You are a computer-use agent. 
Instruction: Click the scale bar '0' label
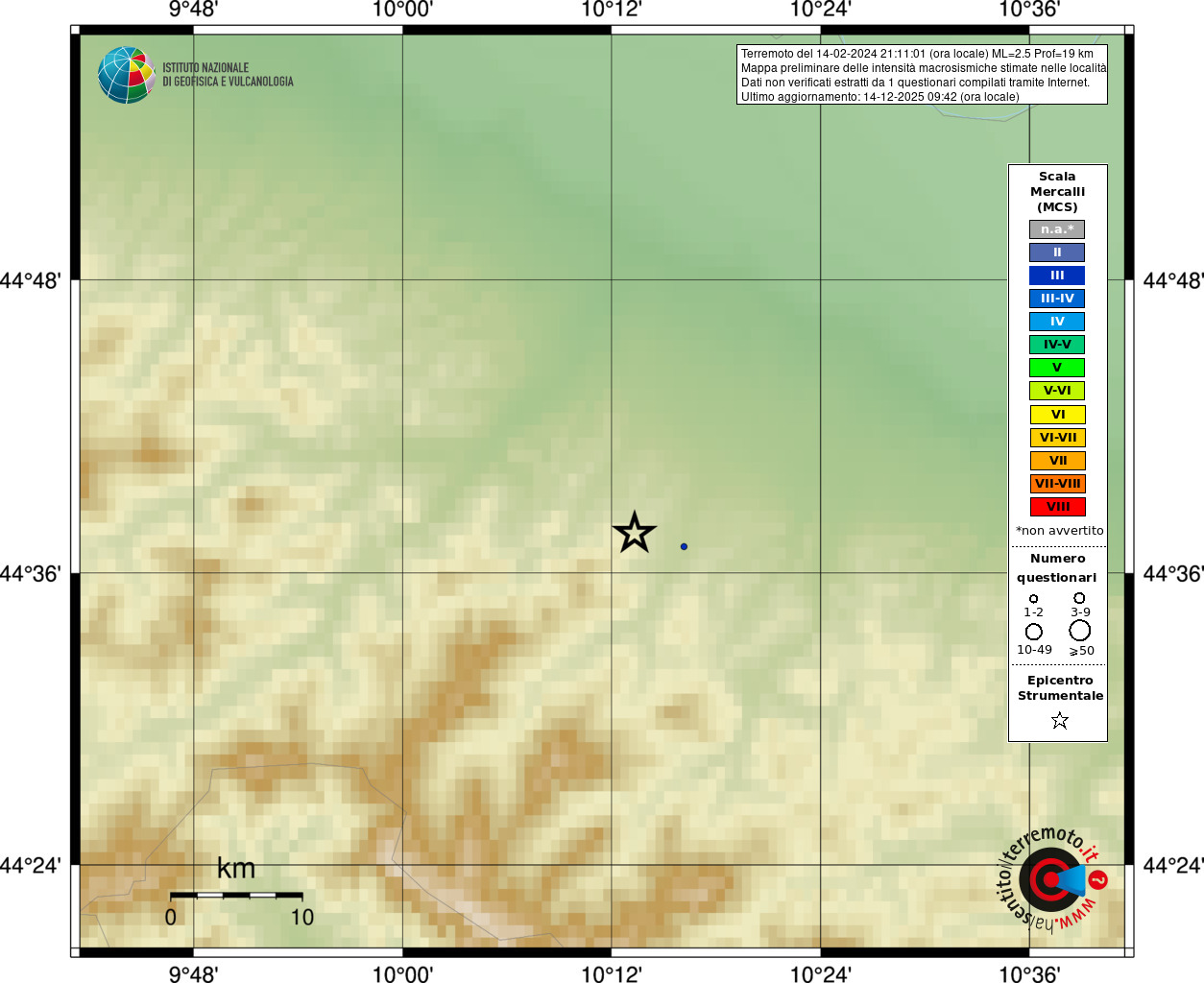point(170,917)
